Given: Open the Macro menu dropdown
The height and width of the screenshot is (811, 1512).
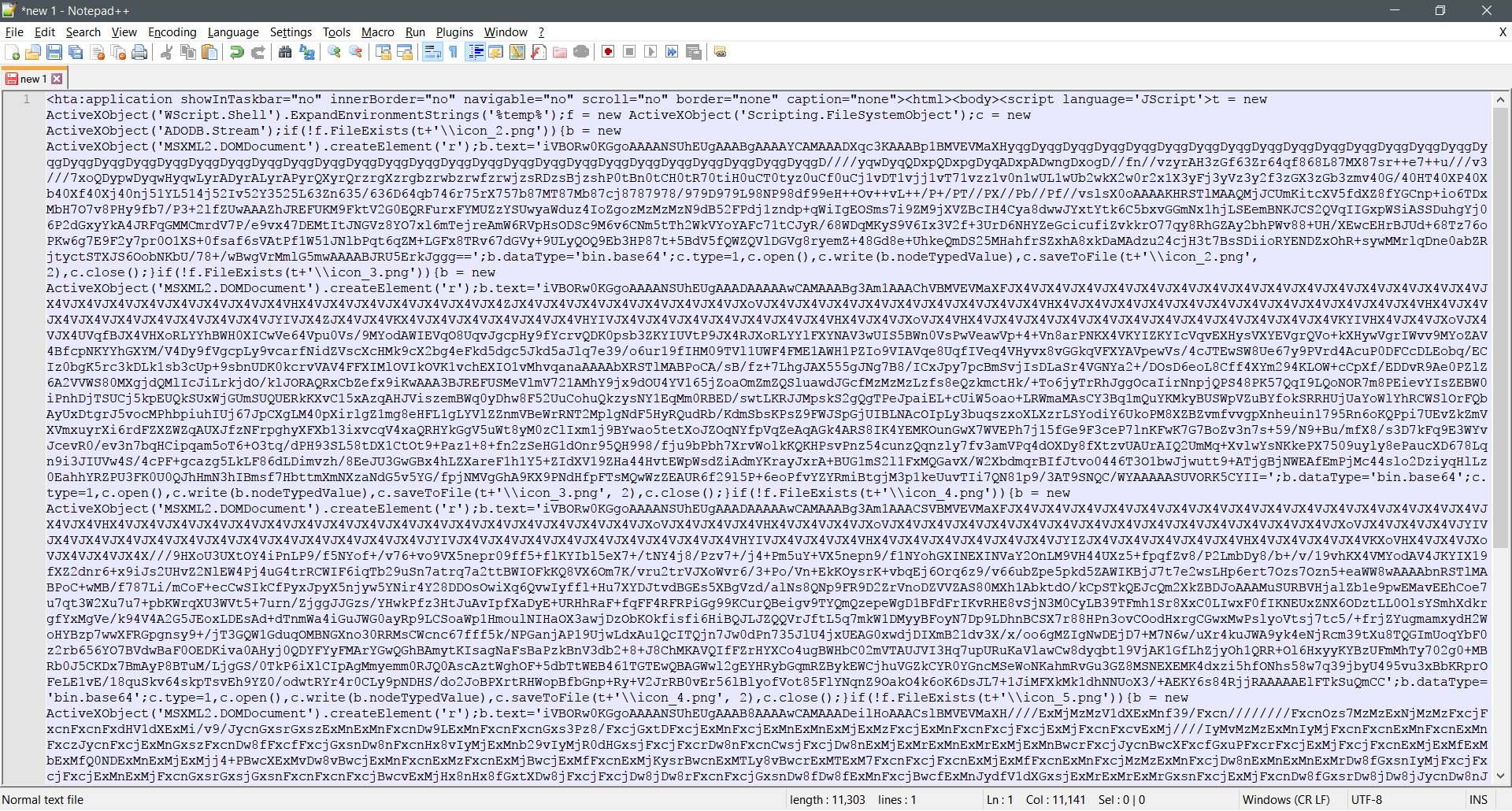Looking at the screenshot, I should [377, 32].
